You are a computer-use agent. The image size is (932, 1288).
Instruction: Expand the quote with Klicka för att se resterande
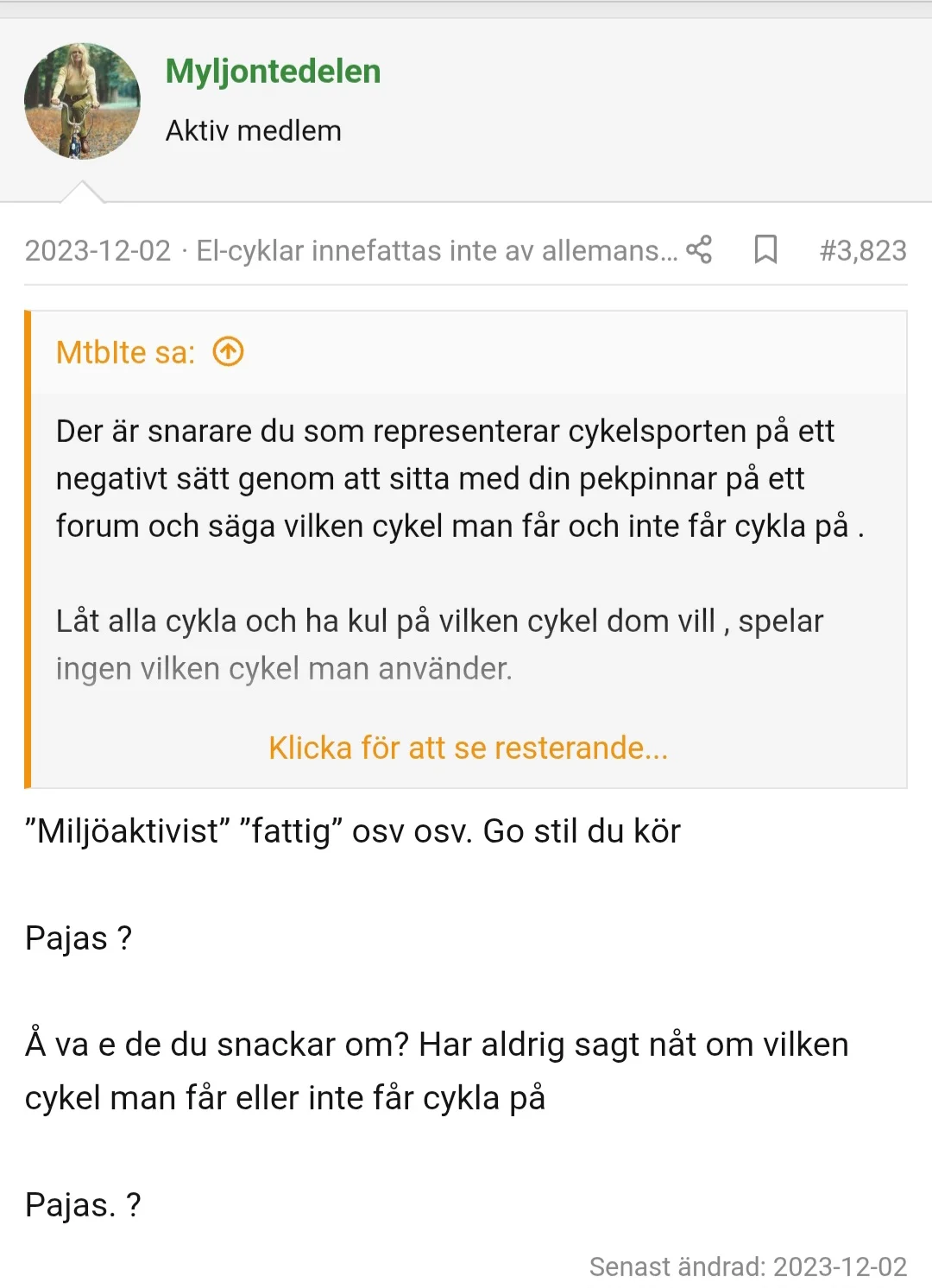coord(469,748)
